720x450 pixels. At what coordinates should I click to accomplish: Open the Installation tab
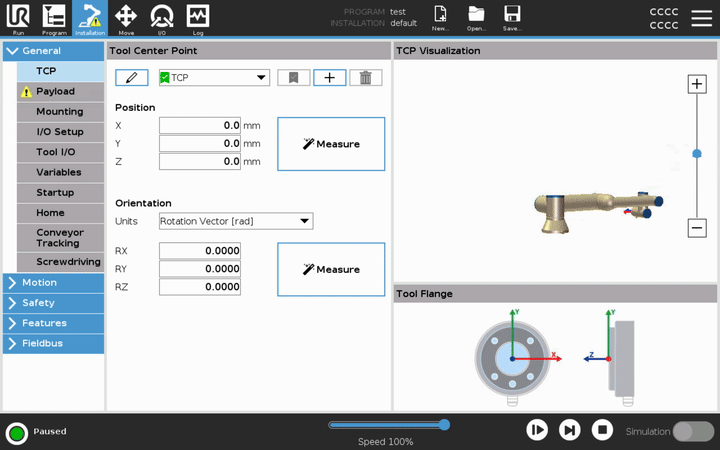pyautogui.click(x=90, y=18)
